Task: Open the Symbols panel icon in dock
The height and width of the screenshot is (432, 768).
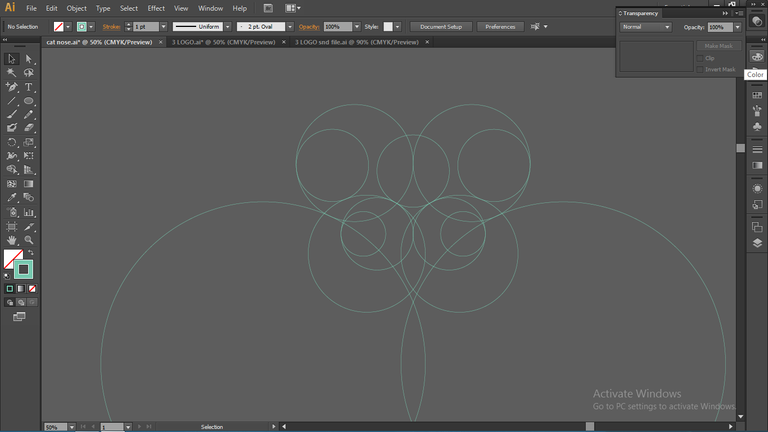Action: click(x=757, y=127)
